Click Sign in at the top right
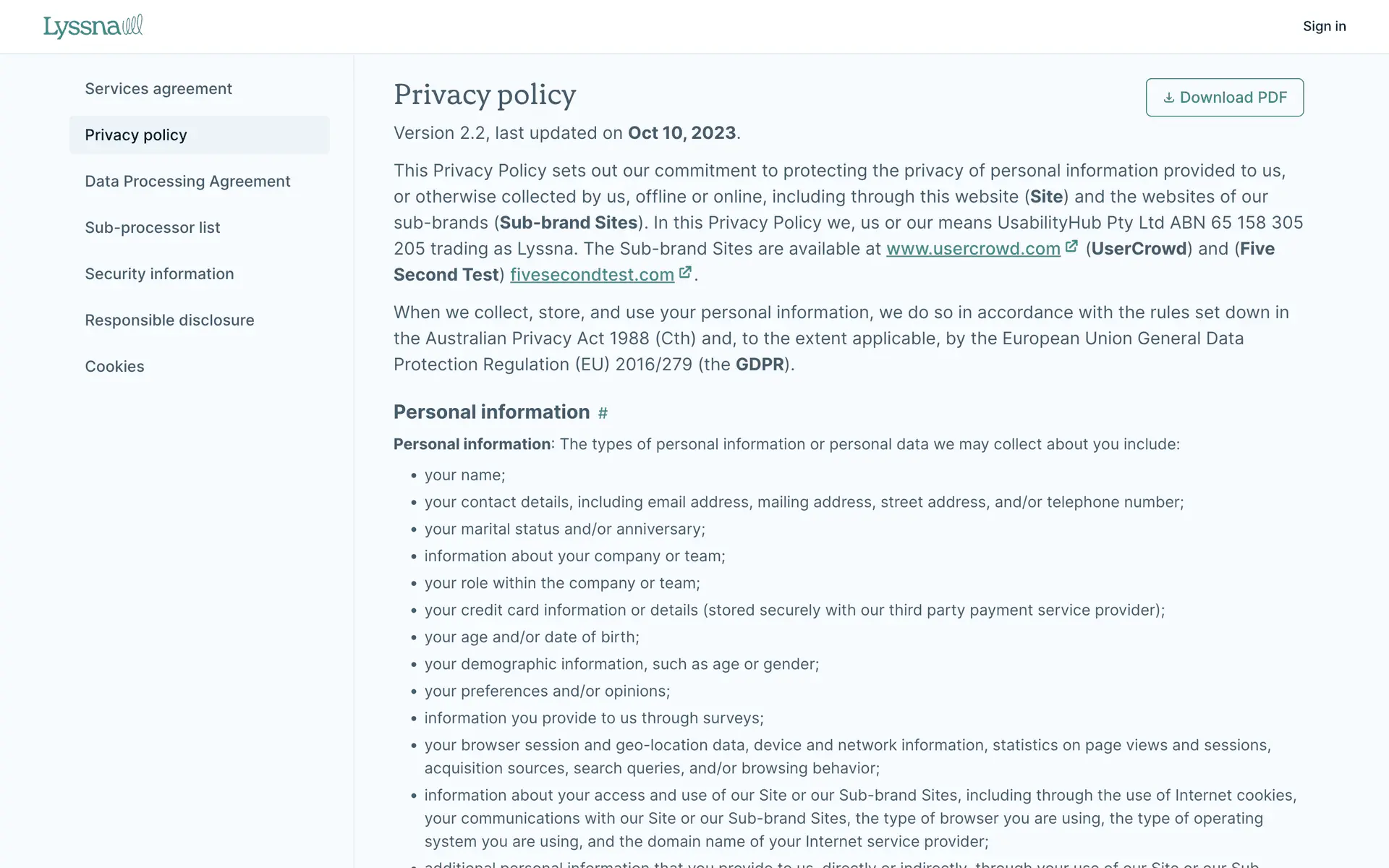 click(1324, 27)
